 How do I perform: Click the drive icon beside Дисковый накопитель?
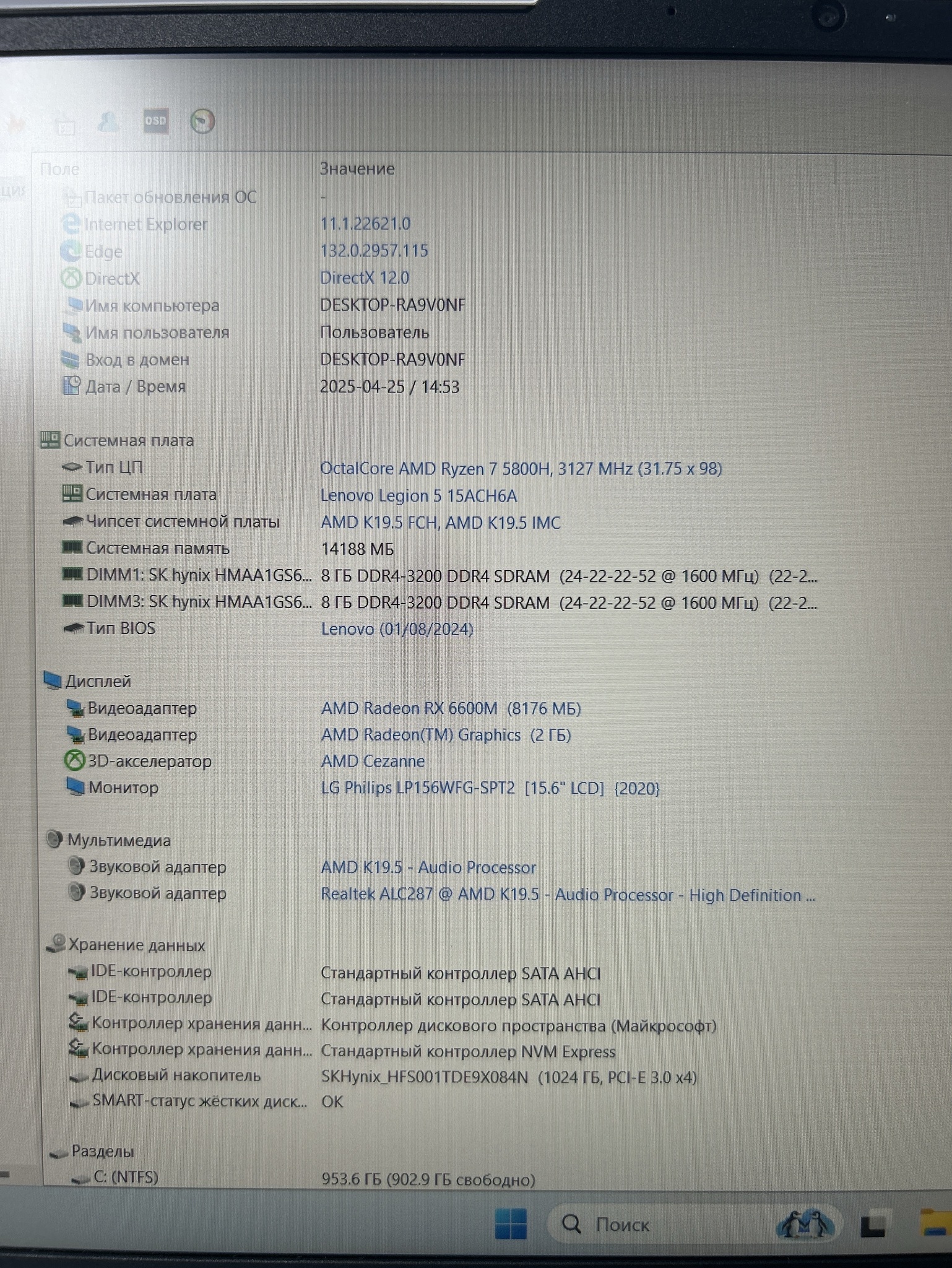pyautogui.click(x=79, y=1078)
